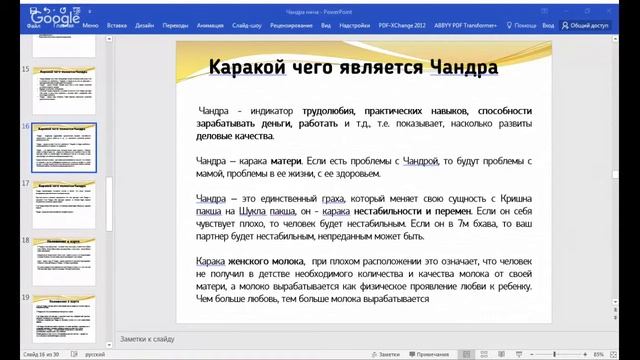Viewport: 640px width, 360px height.
Task: Switch to Slide Sorter view icon
Action: [484, 354]
